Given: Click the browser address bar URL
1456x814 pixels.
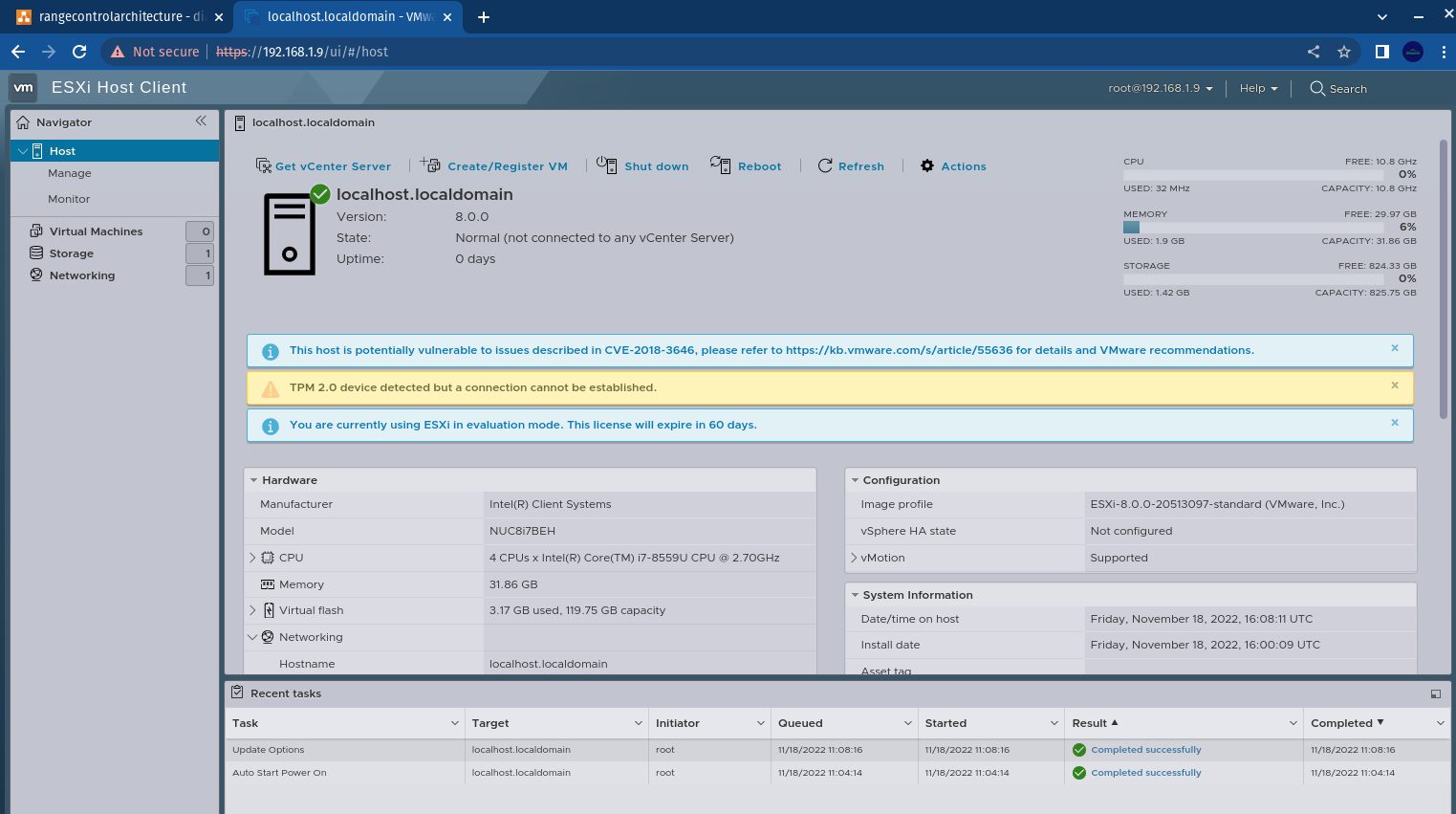Looking at the screenshot, I should click(302, 52).
